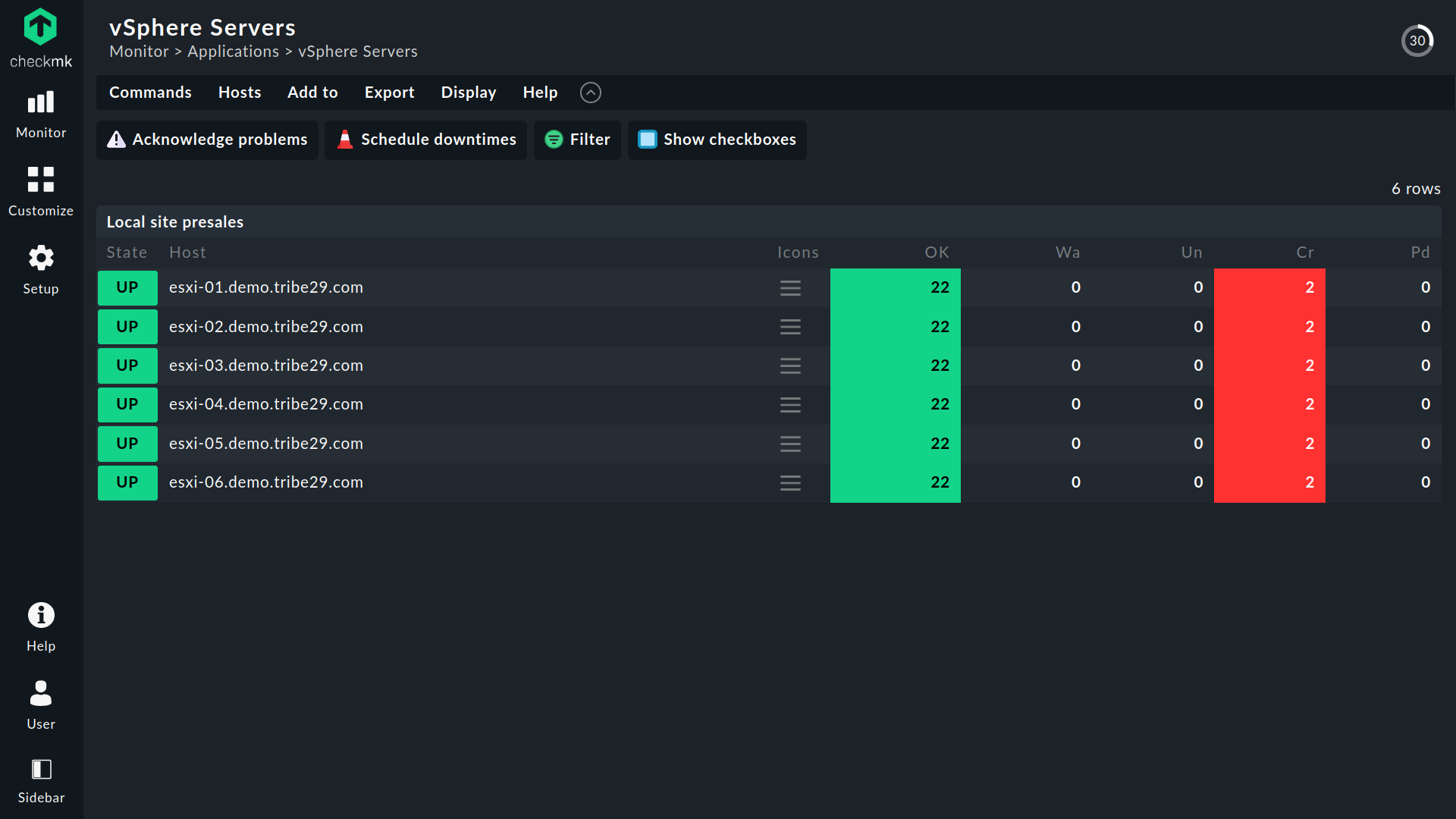Image resolution: width=1456 pixels, height=819 pixels.
Task: Toggle Show checkboxes
Action: 717,140
